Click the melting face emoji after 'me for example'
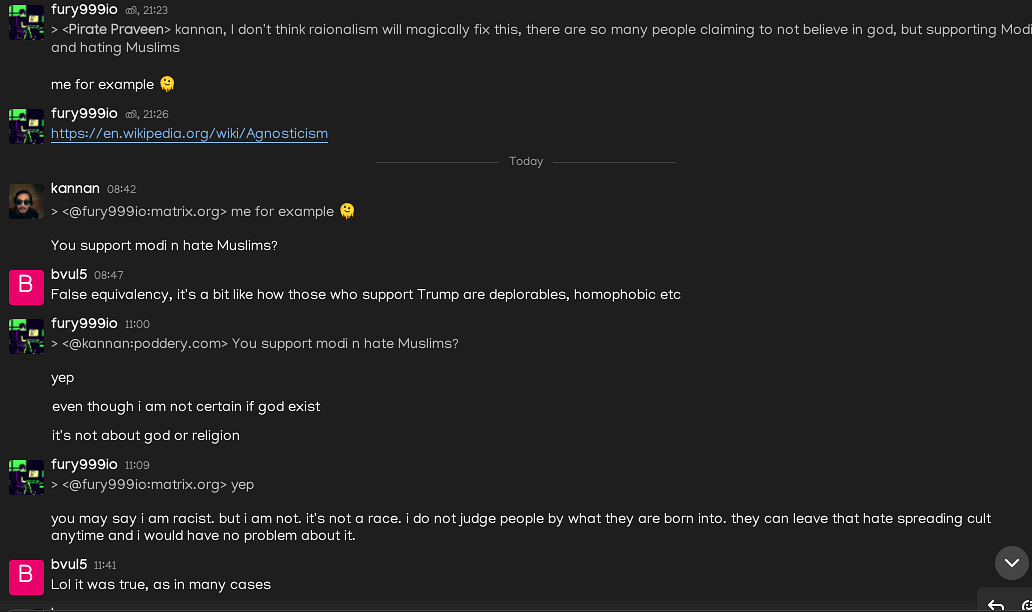 coord(167,84)
